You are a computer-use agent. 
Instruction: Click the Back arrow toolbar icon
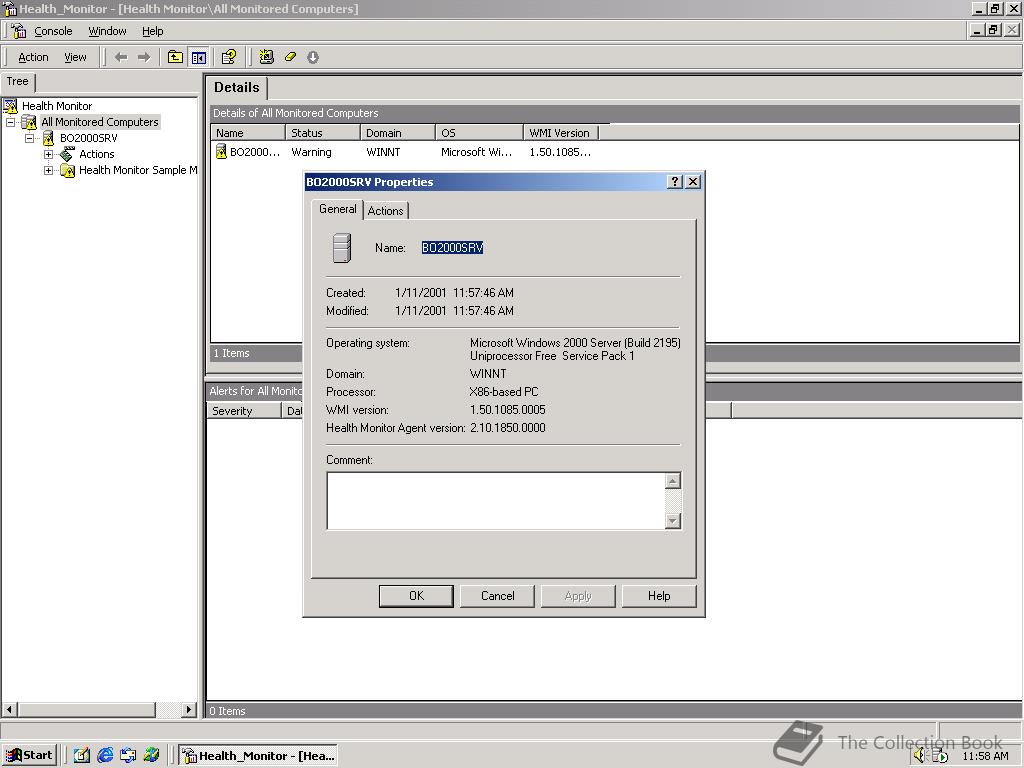[121, 57]
